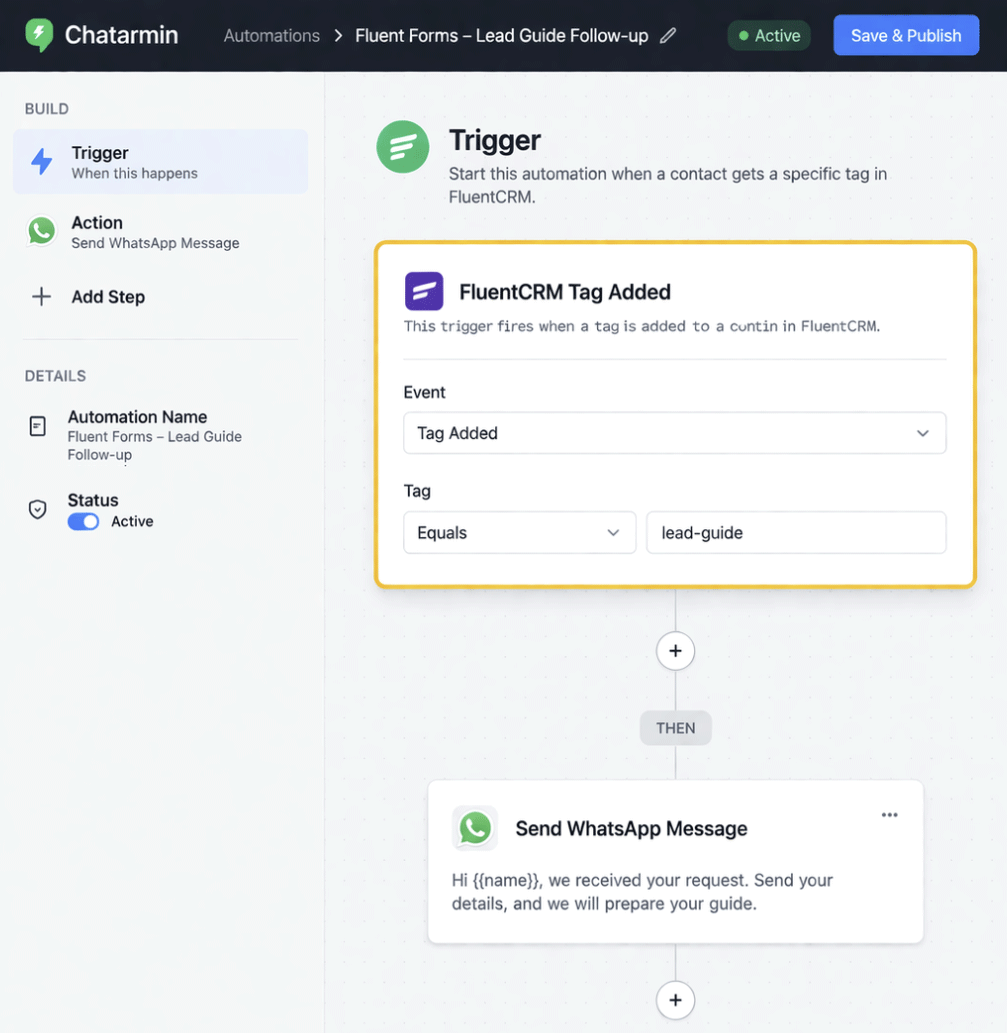Select Trigger step in Build sidebar
Image resolution: width=1007 pixels, height=1033 pixels.
[x=160, y=162]
